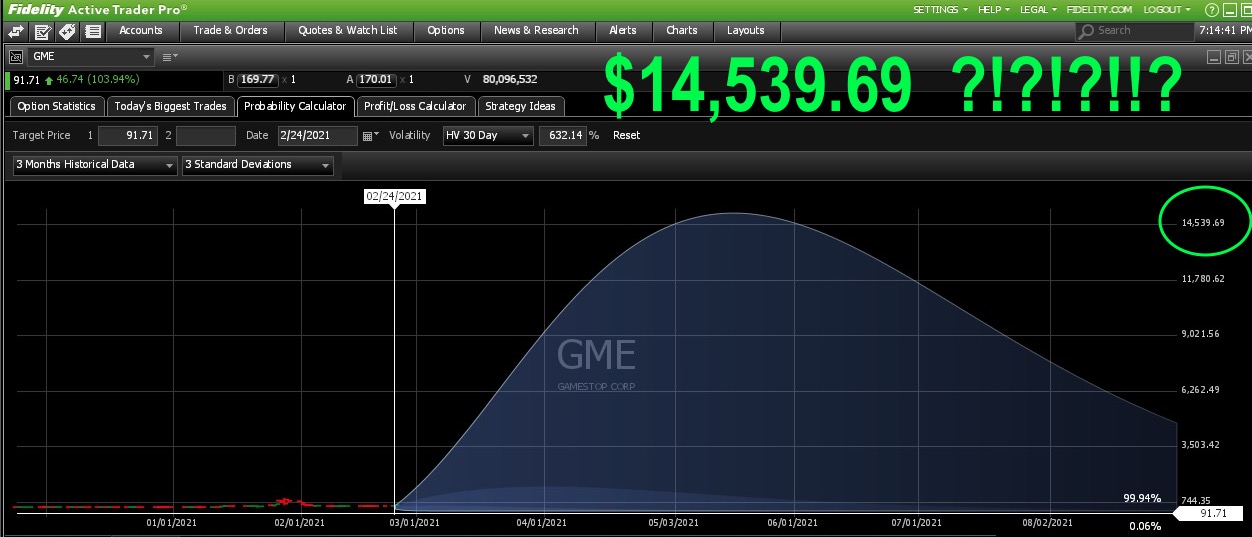1252x537 pixels.
Task: Click the 7:14:41 PM clock display
Action: [x=1224, y=31]
